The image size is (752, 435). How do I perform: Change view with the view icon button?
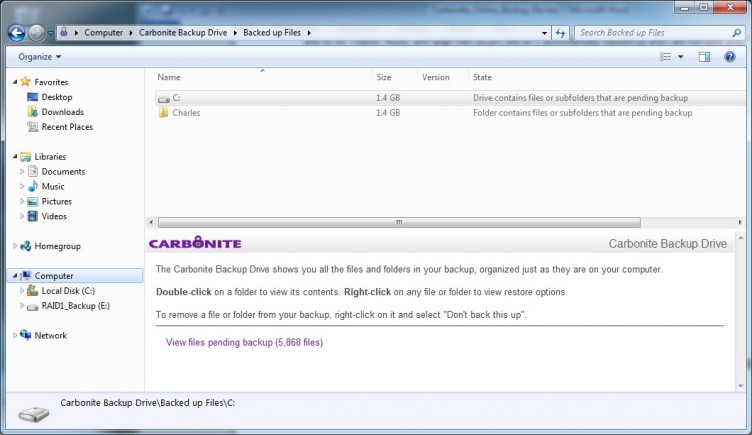665,57
